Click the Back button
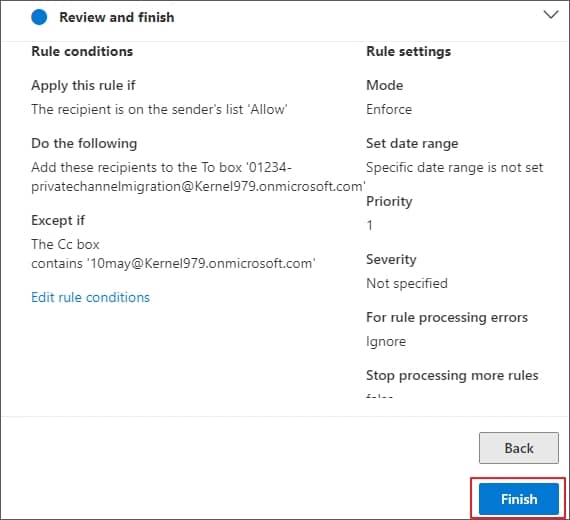The image size is (570, 520). [519, 448]
